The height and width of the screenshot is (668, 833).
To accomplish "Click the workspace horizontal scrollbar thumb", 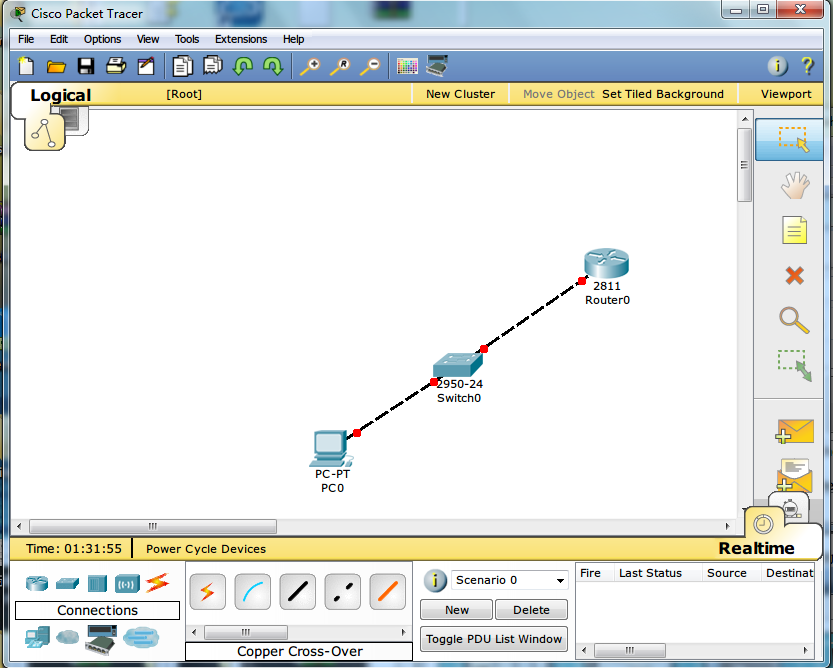I will click(152, 526).
